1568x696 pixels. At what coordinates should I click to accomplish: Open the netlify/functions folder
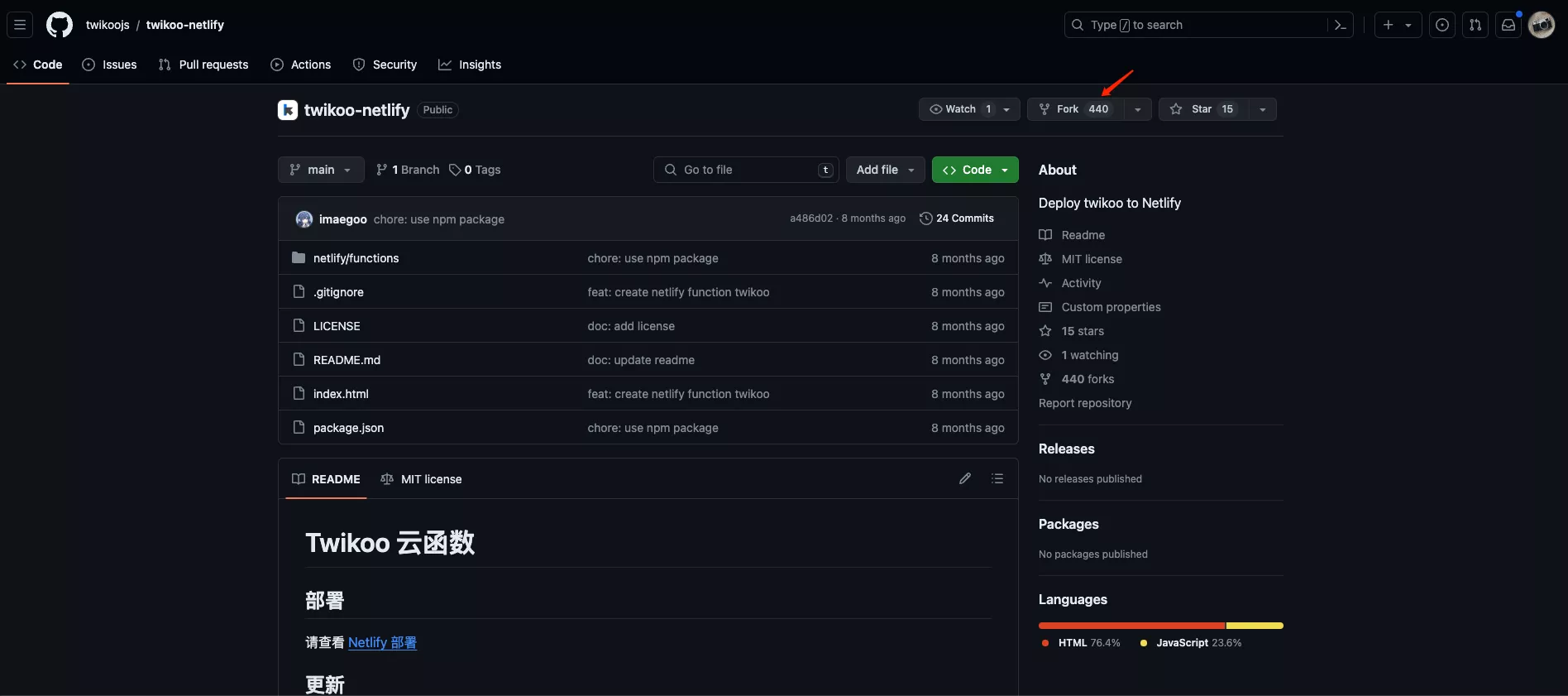[356, 258]
